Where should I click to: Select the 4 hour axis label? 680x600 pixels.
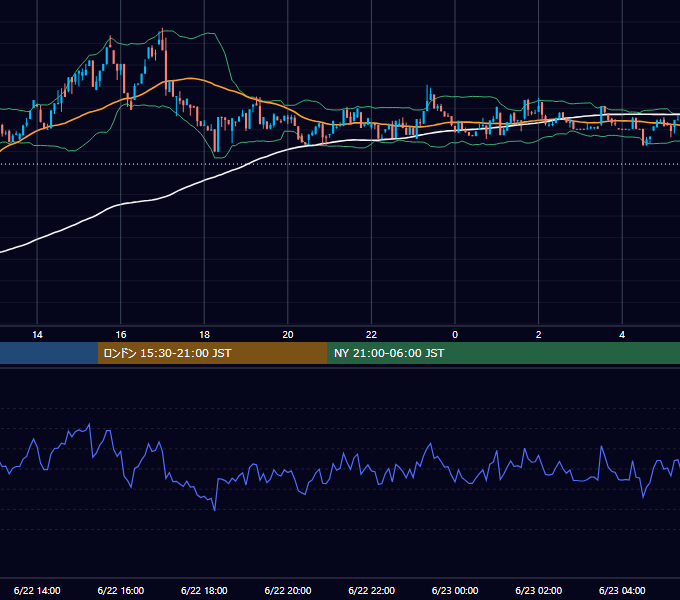click(x=622, y=335)
